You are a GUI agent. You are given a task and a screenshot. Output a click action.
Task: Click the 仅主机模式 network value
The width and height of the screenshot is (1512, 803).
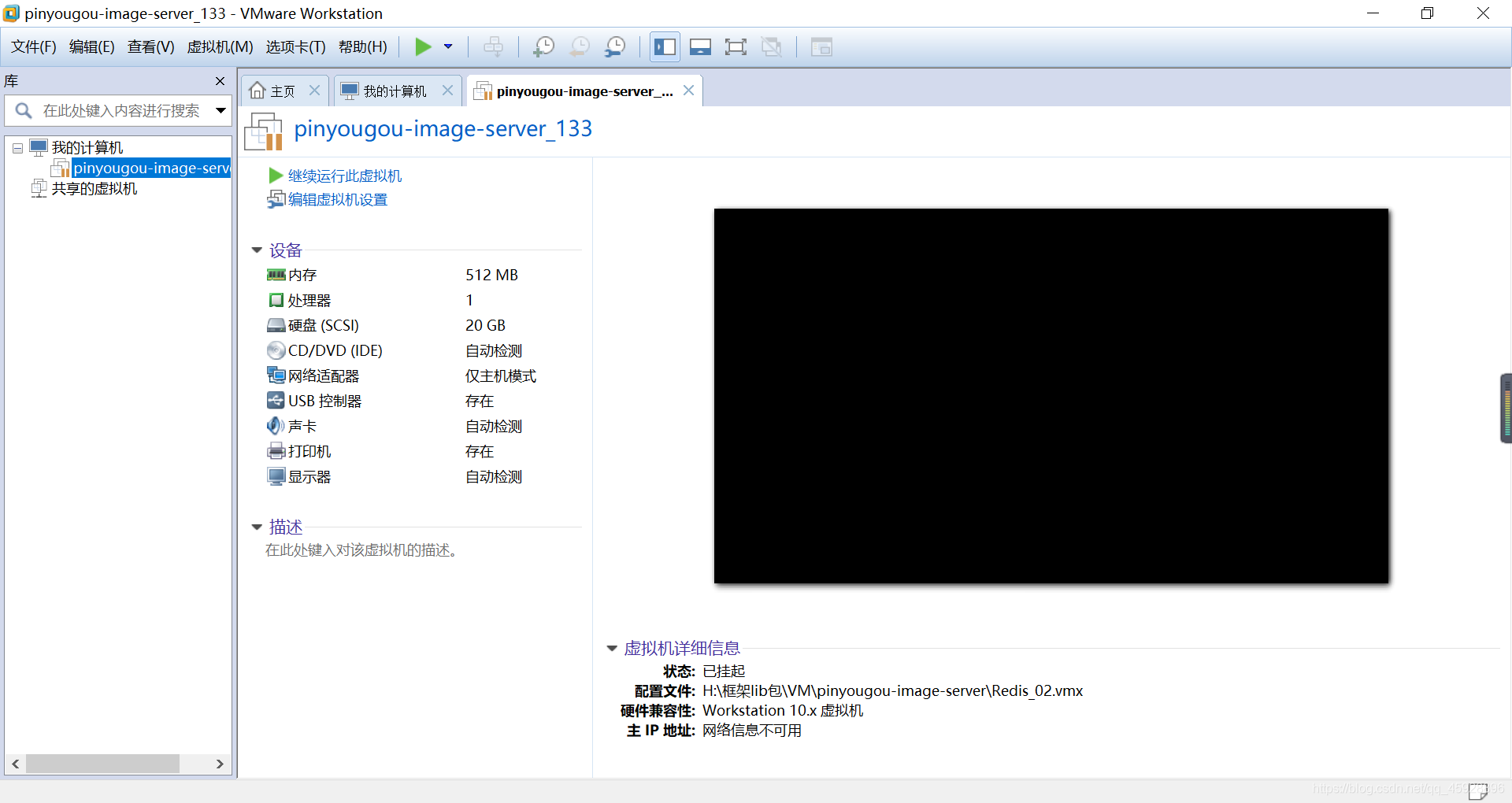(501, 376)
